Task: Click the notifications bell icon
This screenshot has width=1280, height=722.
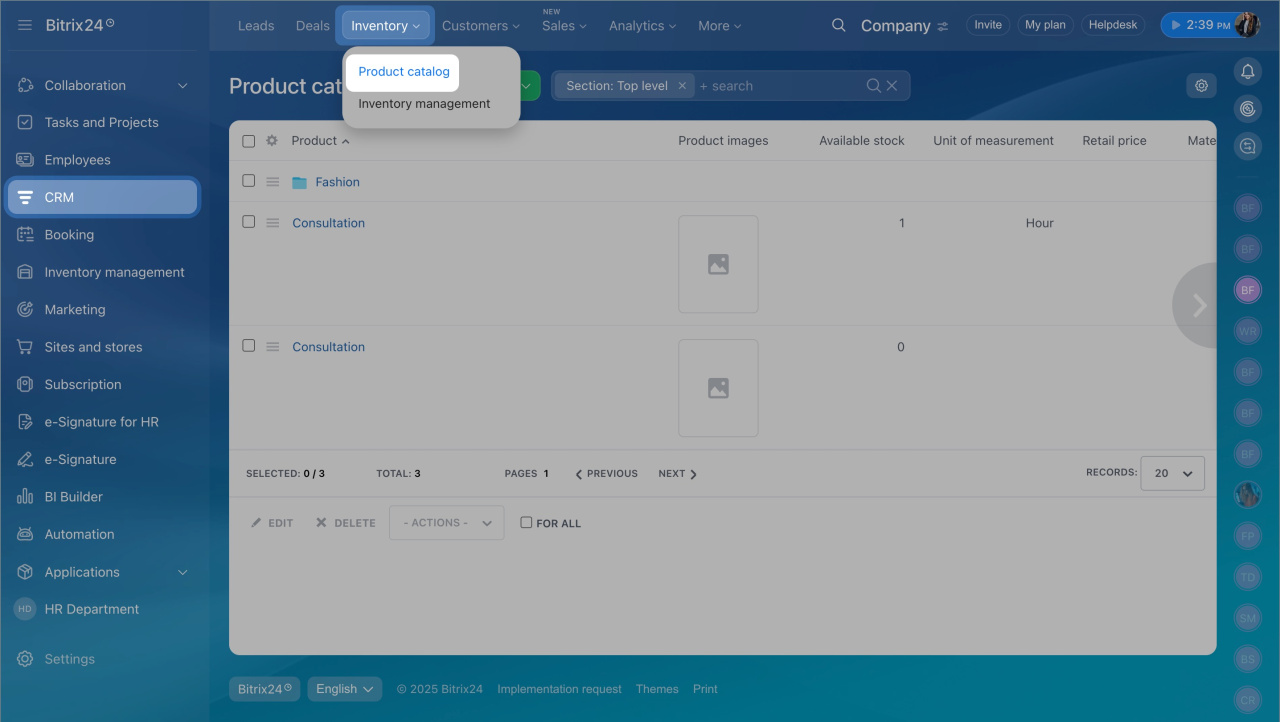Action: click(x=1247, y=71)
